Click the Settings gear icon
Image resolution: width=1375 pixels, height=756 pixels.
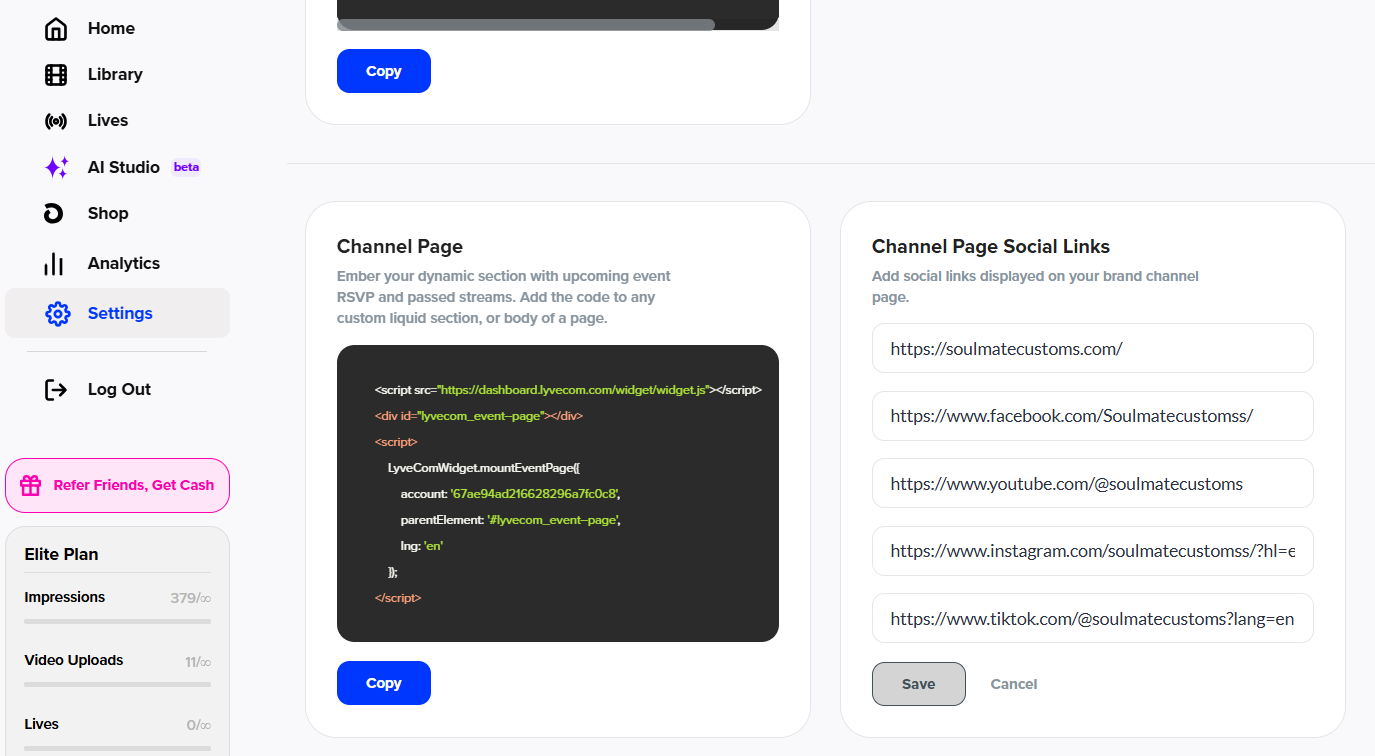pos(58,314)
